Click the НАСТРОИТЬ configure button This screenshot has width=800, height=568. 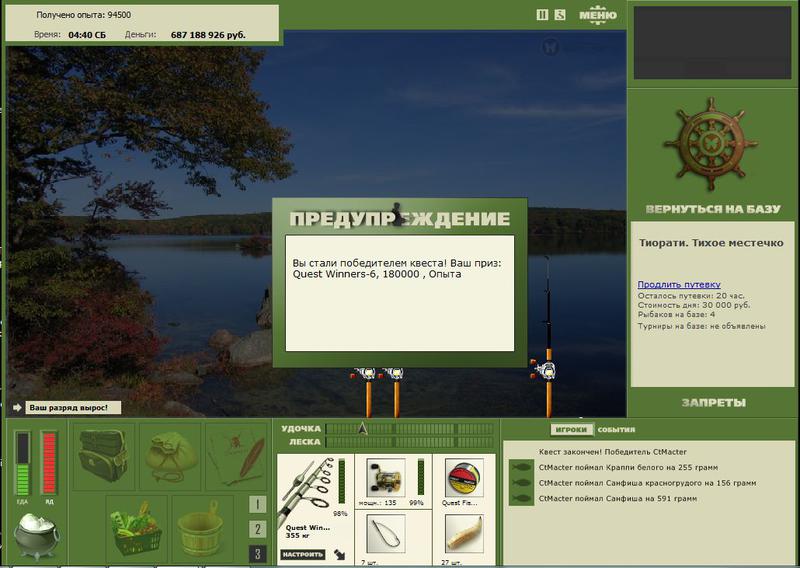point(303,554)
